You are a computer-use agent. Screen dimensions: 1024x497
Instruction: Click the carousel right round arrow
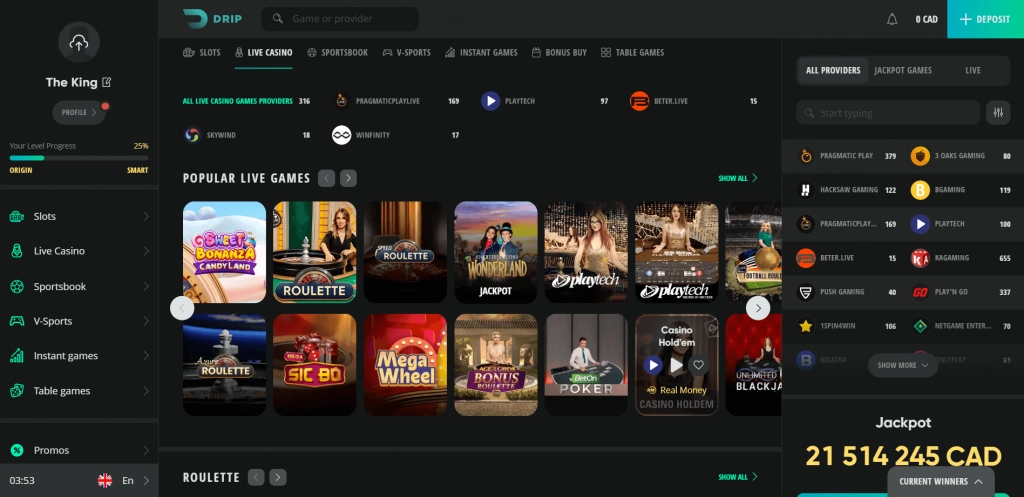(x=758, y=308)
